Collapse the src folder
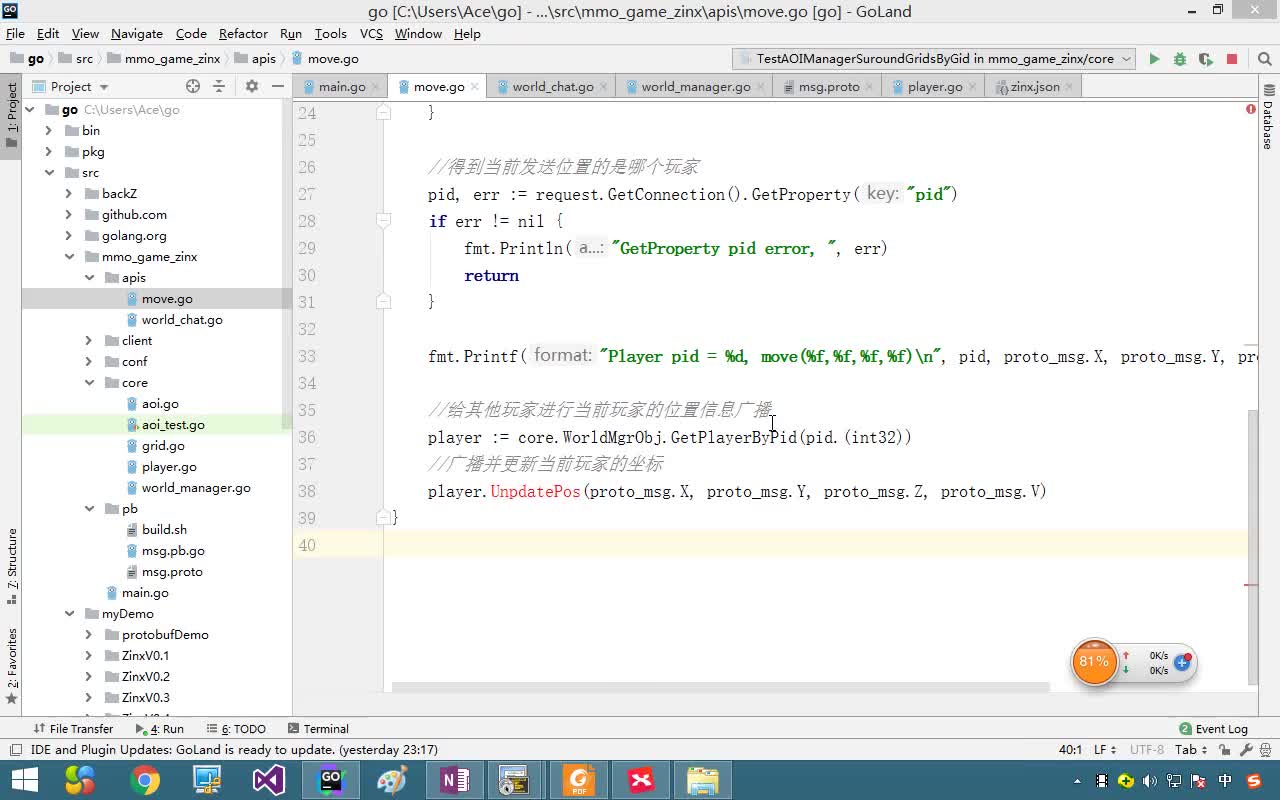This screenshot has height=800, width=1280. pos(49,173)
